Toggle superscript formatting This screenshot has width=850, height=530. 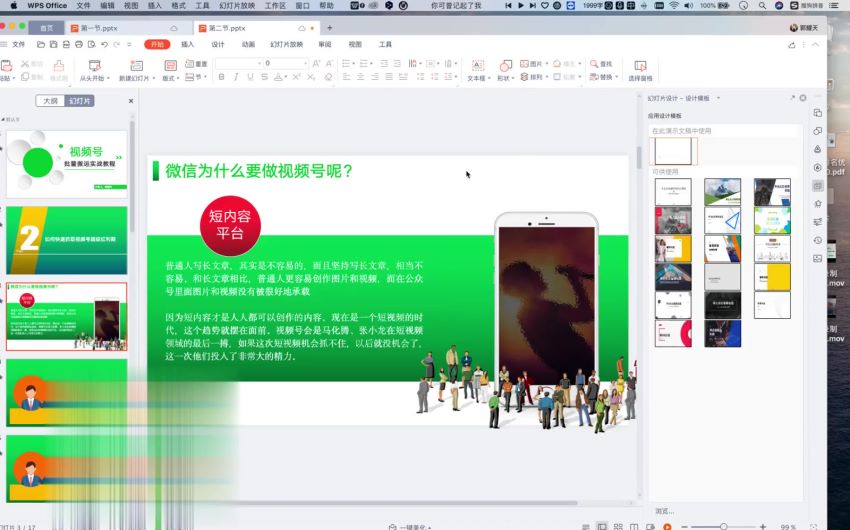(297, 77)
